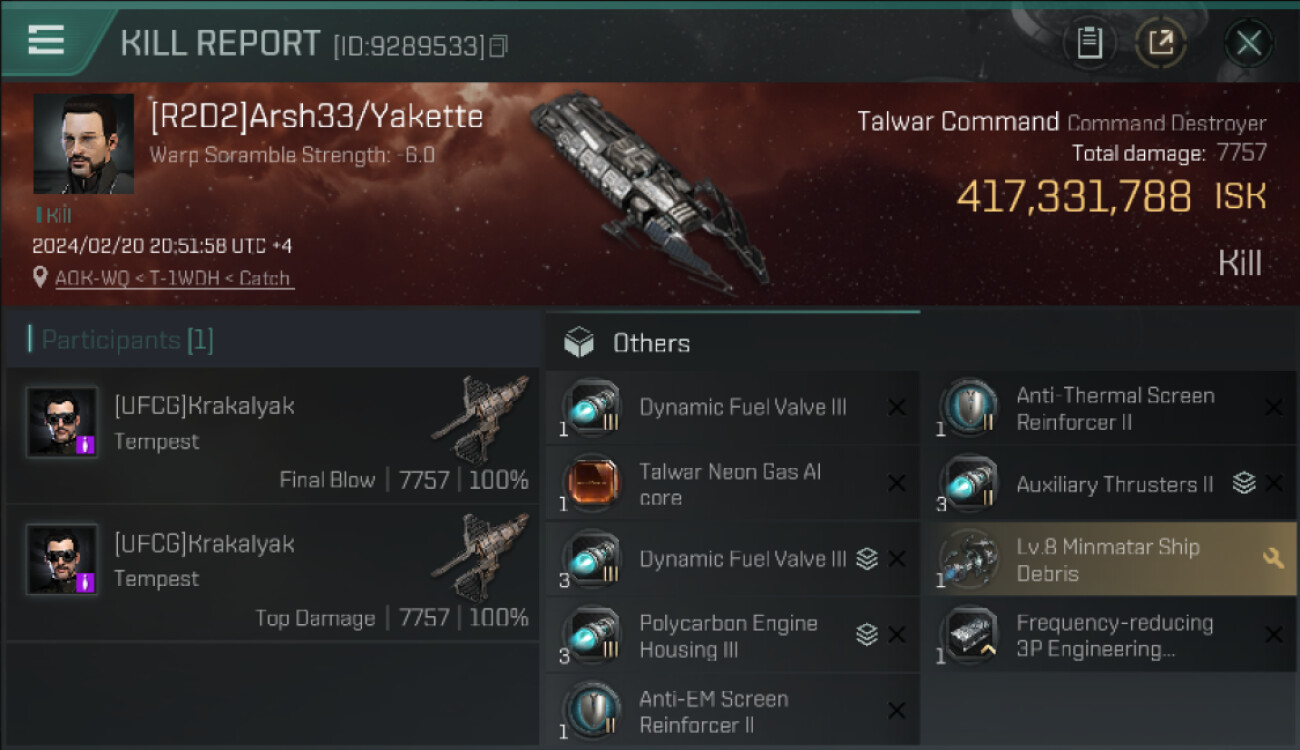Share kill report via export icon
1300x750 pixels.
tap(1161, 43)
